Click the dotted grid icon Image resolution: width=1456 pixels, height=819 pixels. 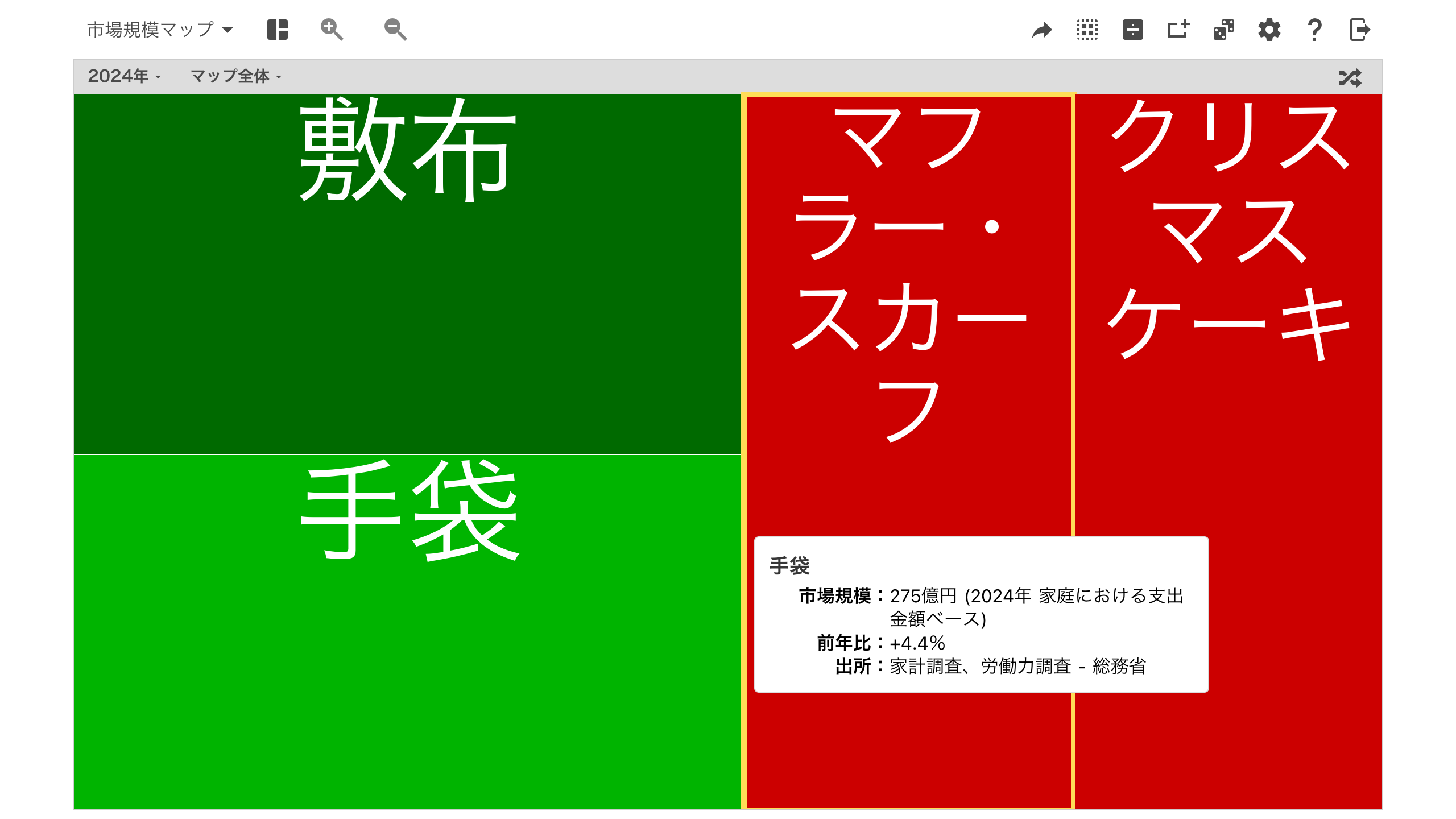(1087, 30)
